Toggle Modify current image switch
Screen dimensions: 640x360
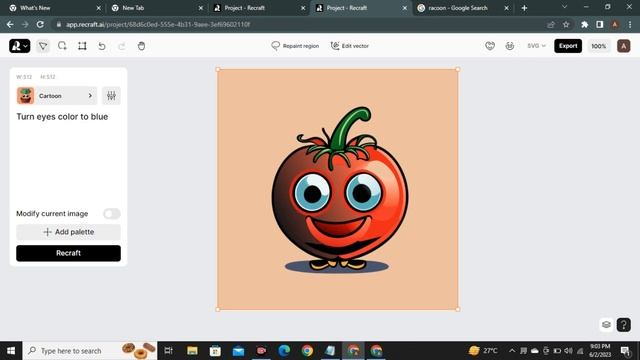(111, 213)
